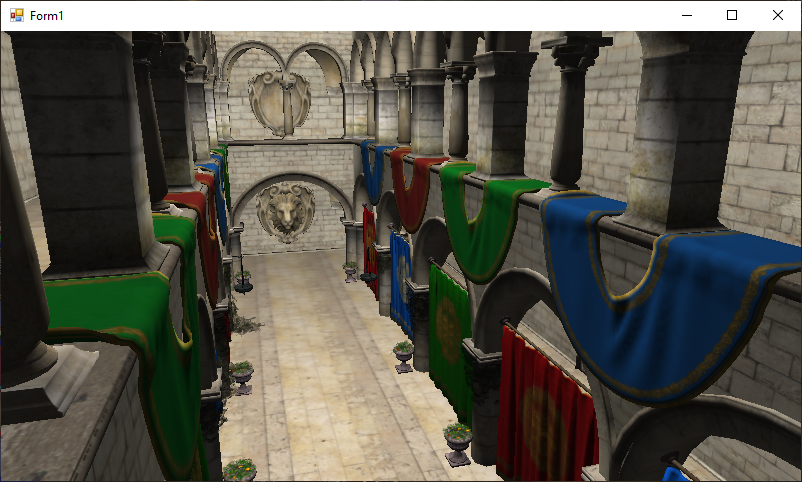Click the flower pot beside the blue hanging curtain

[403, 355]
